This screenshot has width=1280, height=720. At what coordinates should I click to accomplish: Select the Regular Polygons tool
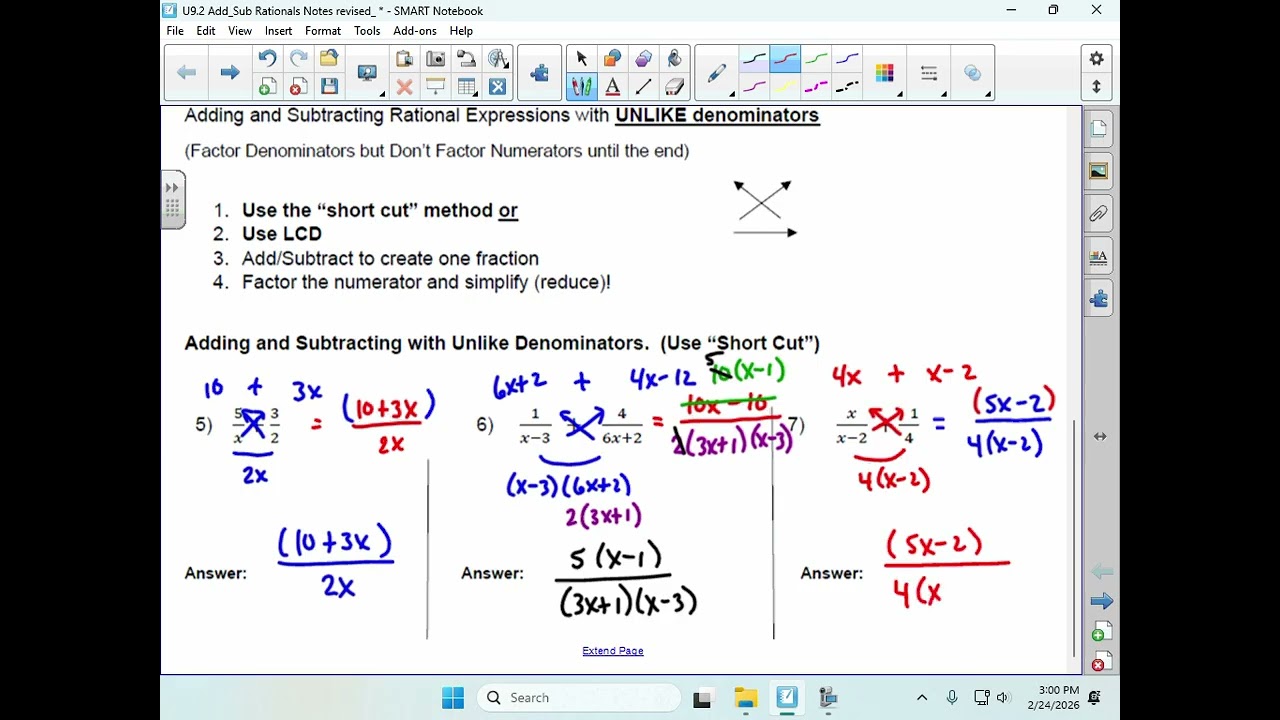tap(644, 59)
